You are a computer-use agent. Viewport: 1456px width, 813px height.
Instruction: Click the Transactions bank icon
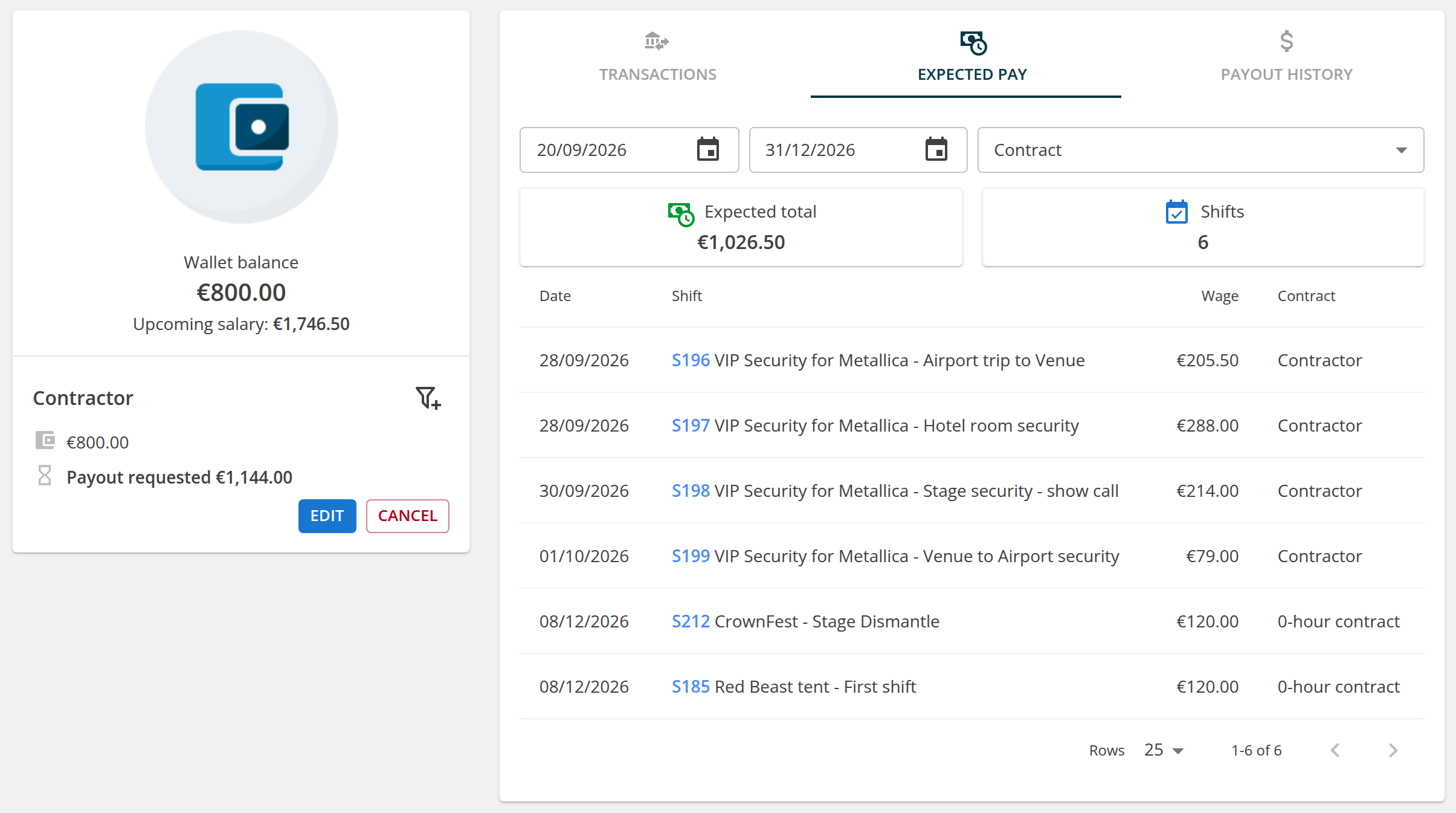[657, 41]
